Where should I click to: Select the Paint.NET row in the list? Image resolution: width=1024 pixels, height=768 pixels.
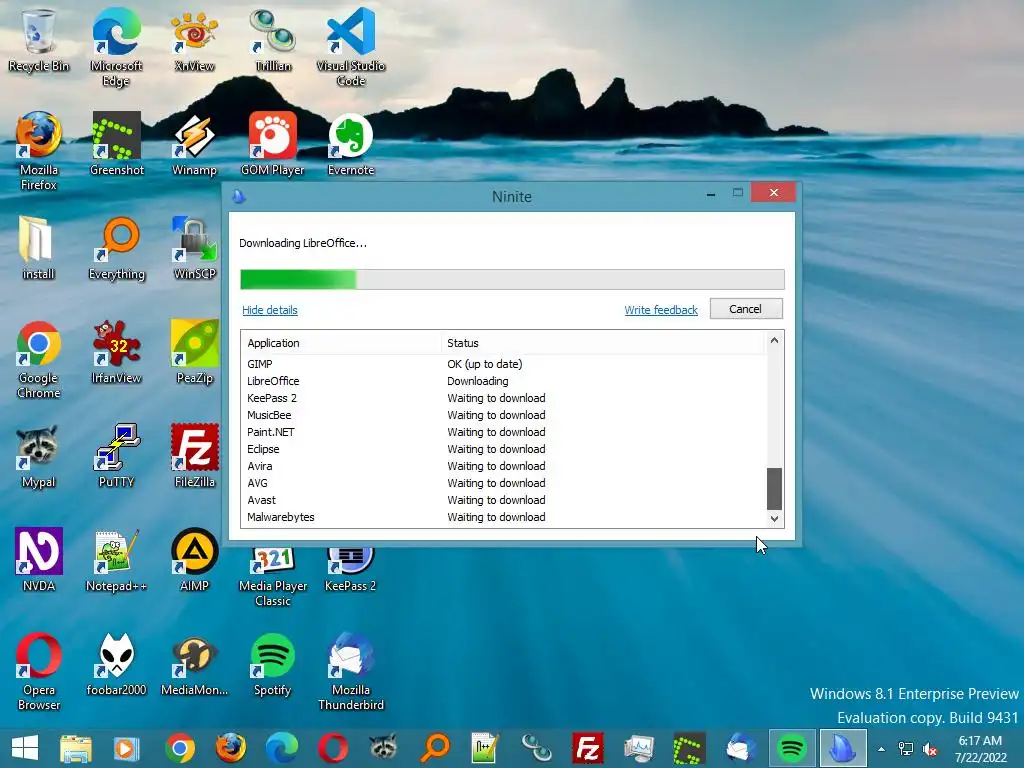504,432
